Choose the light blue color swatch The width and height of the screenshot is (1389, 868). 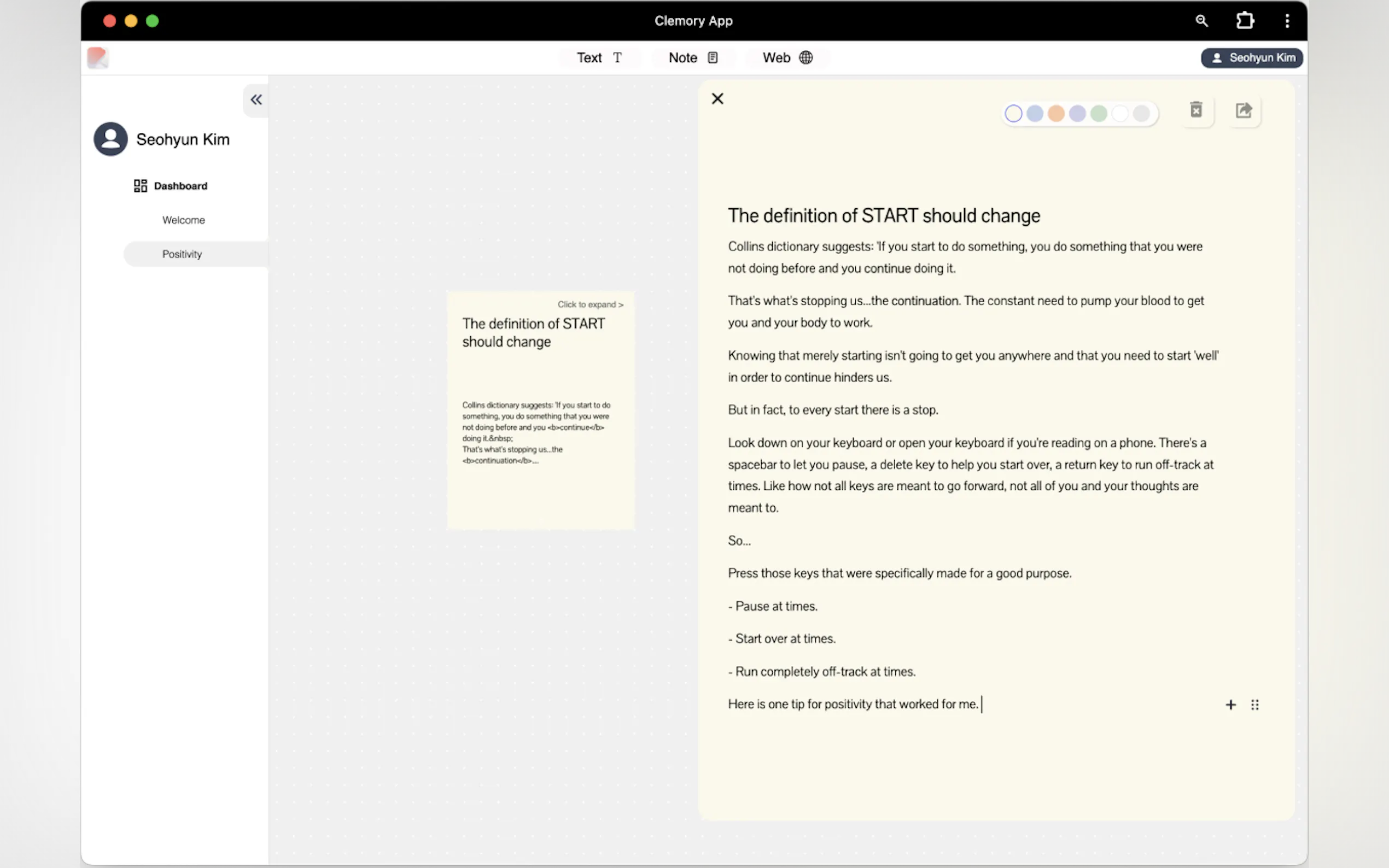[1035, 114]
